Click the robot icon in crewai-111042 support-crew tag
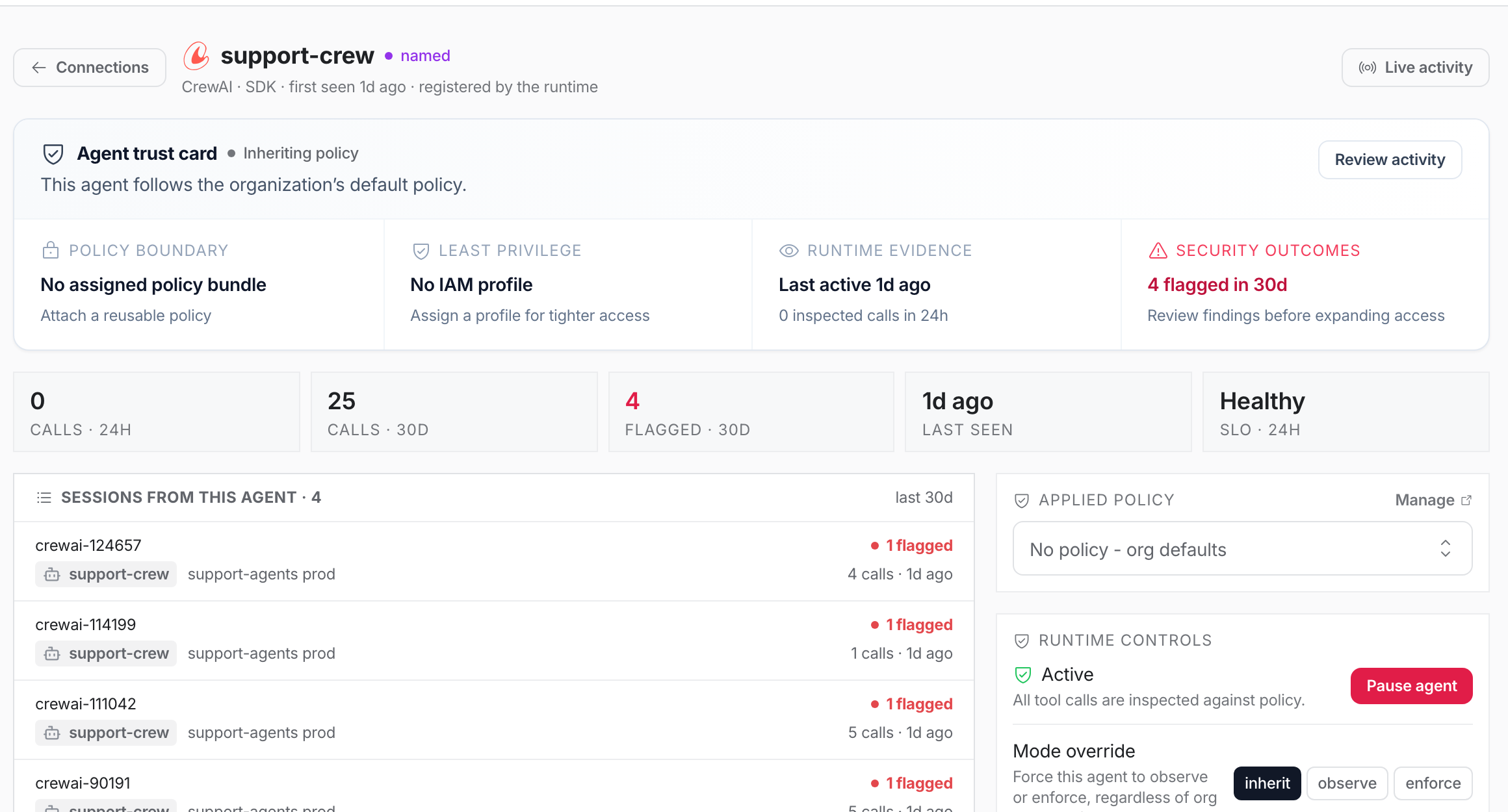This screenshot has height=812, width=1508. (x=52, y=733)
